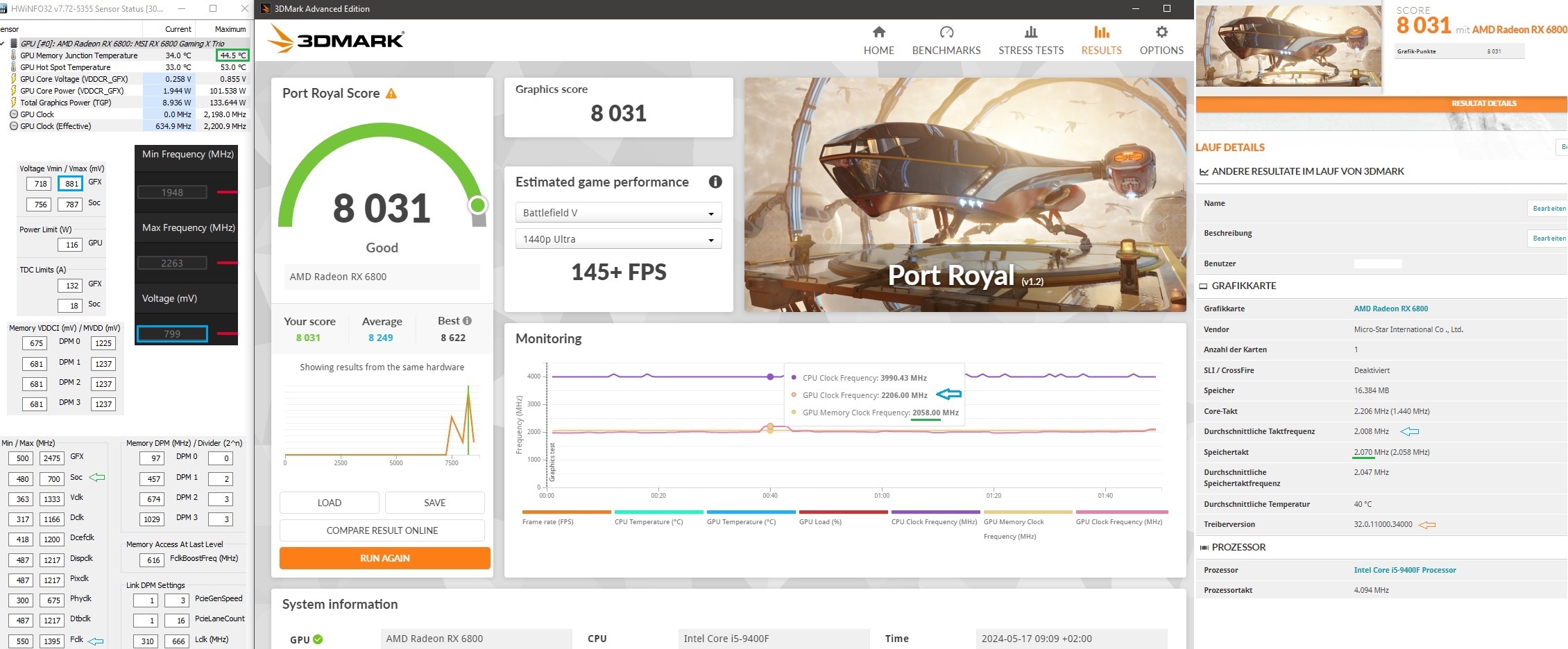1568x649 pixels.
Task: Toggle the GPU Memory Clock Frequency legend
Action: (x=1028, y=525)
